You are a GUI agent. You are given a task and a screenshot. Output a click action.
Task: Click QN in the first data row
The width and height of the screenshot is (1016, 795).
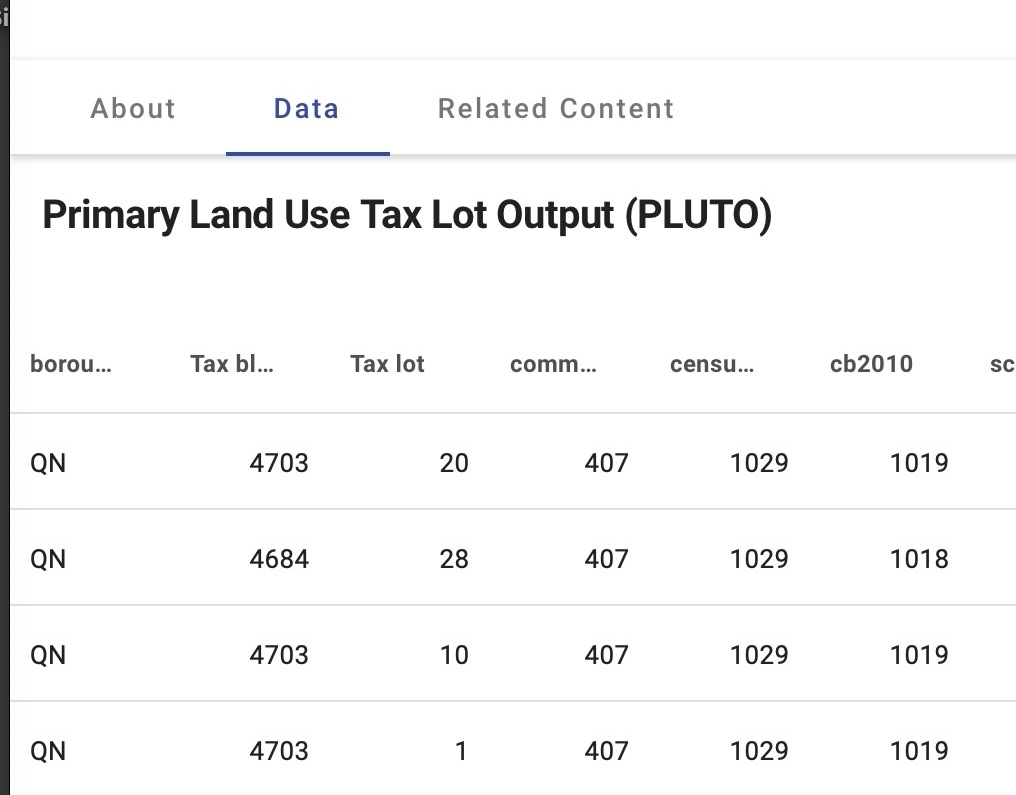point(48,463)
